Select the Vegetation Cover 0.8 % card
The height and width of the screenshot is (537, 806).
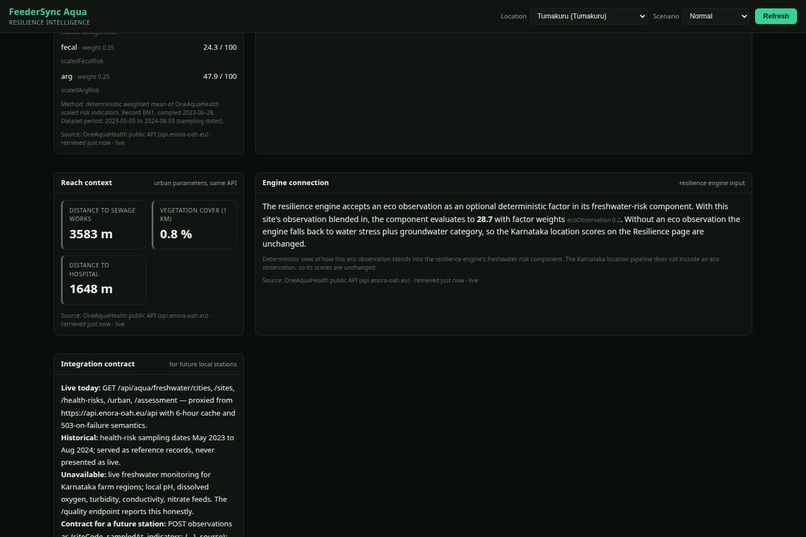click(x=194, y=225)
